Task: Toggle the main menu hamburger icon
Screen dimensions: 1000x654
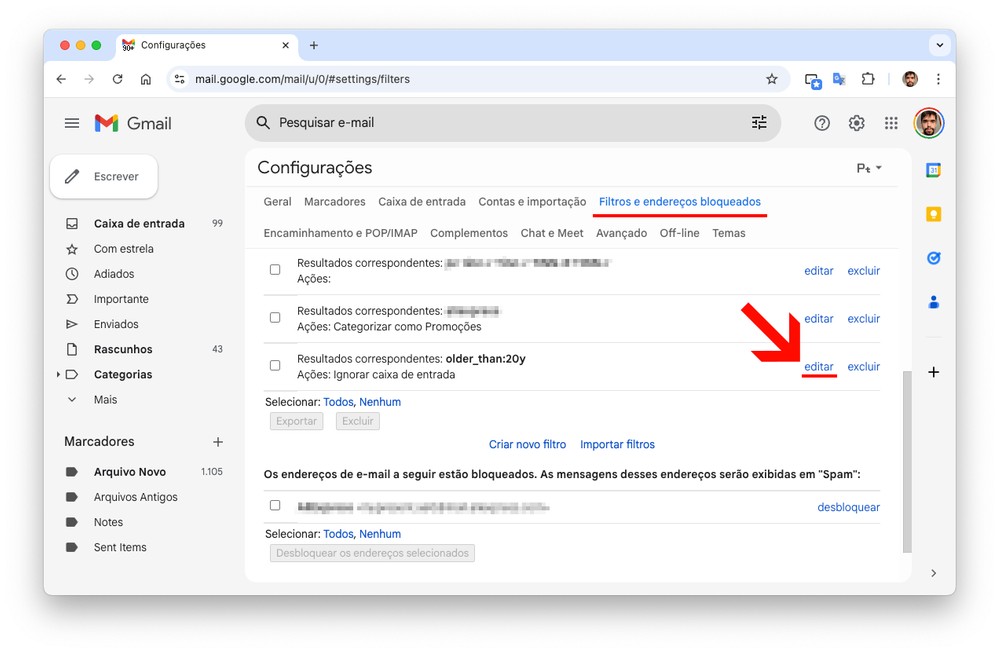Action: click(x=72, y=123)
